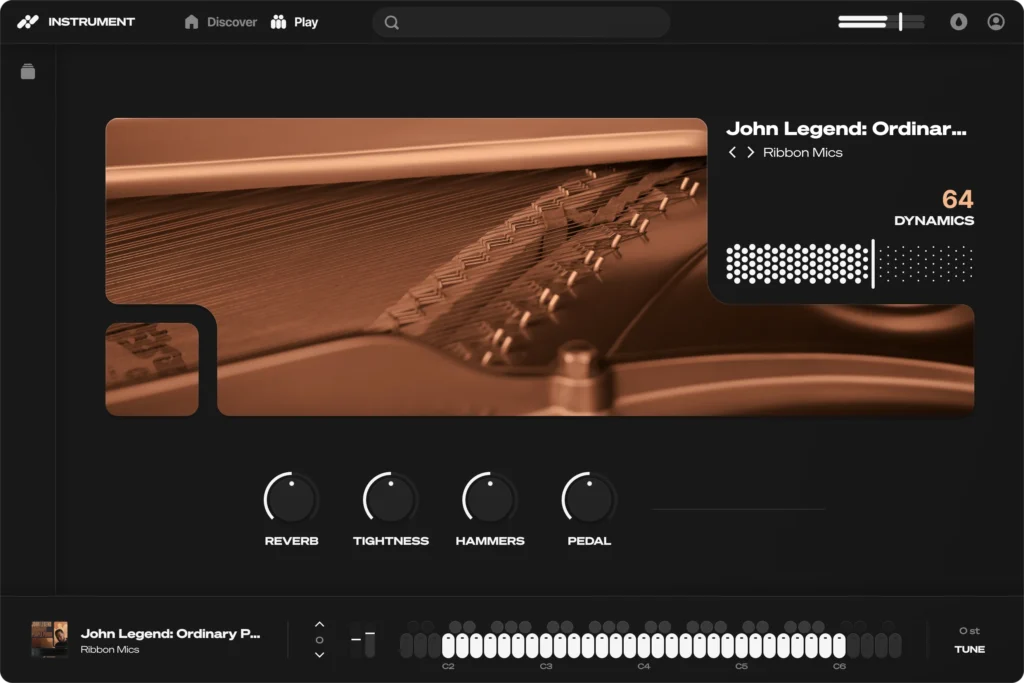Turn the TIGHTNESS knob

click(390, 498)
